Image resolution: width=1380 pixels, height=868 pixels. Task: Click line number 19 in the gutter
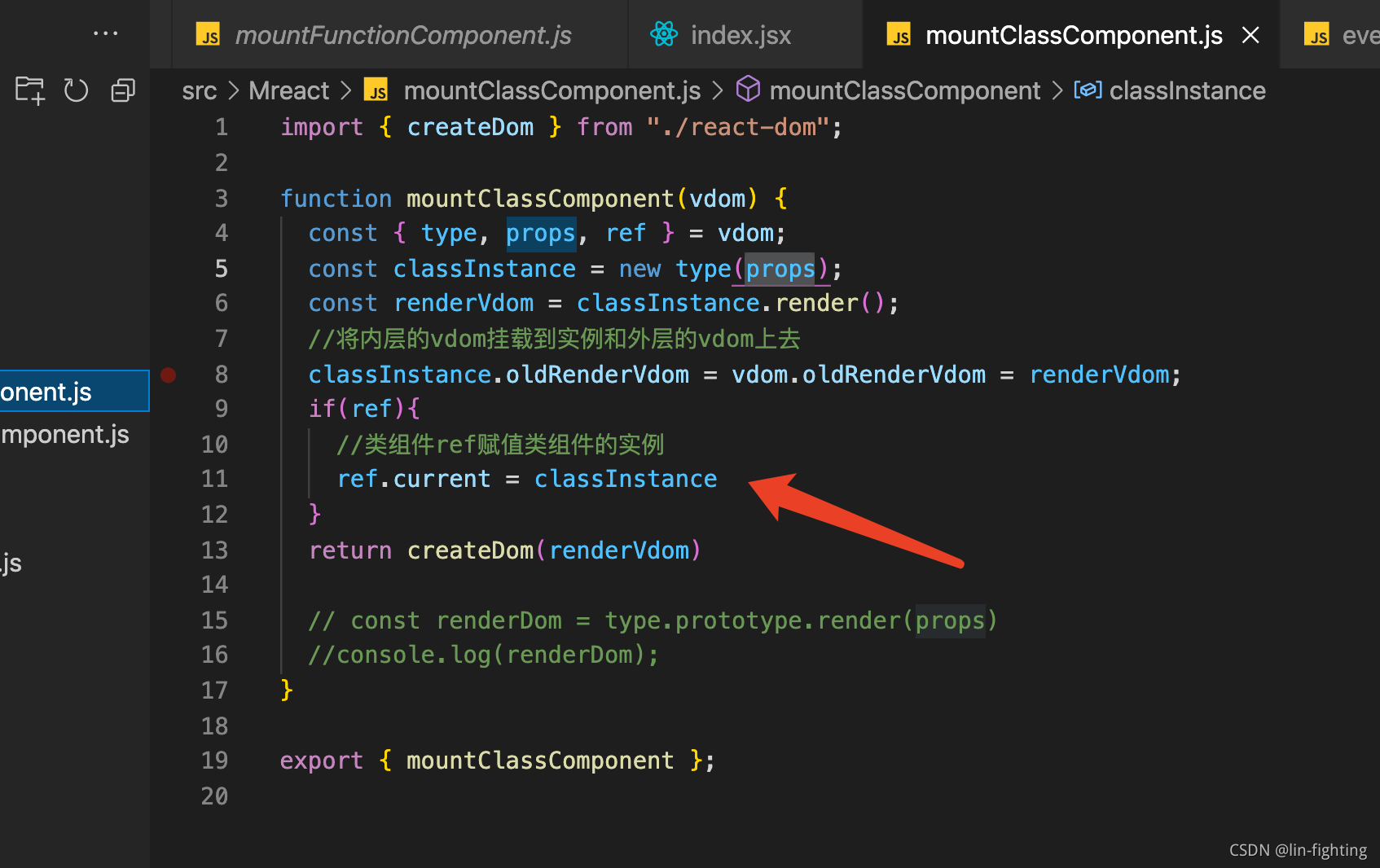214,761
